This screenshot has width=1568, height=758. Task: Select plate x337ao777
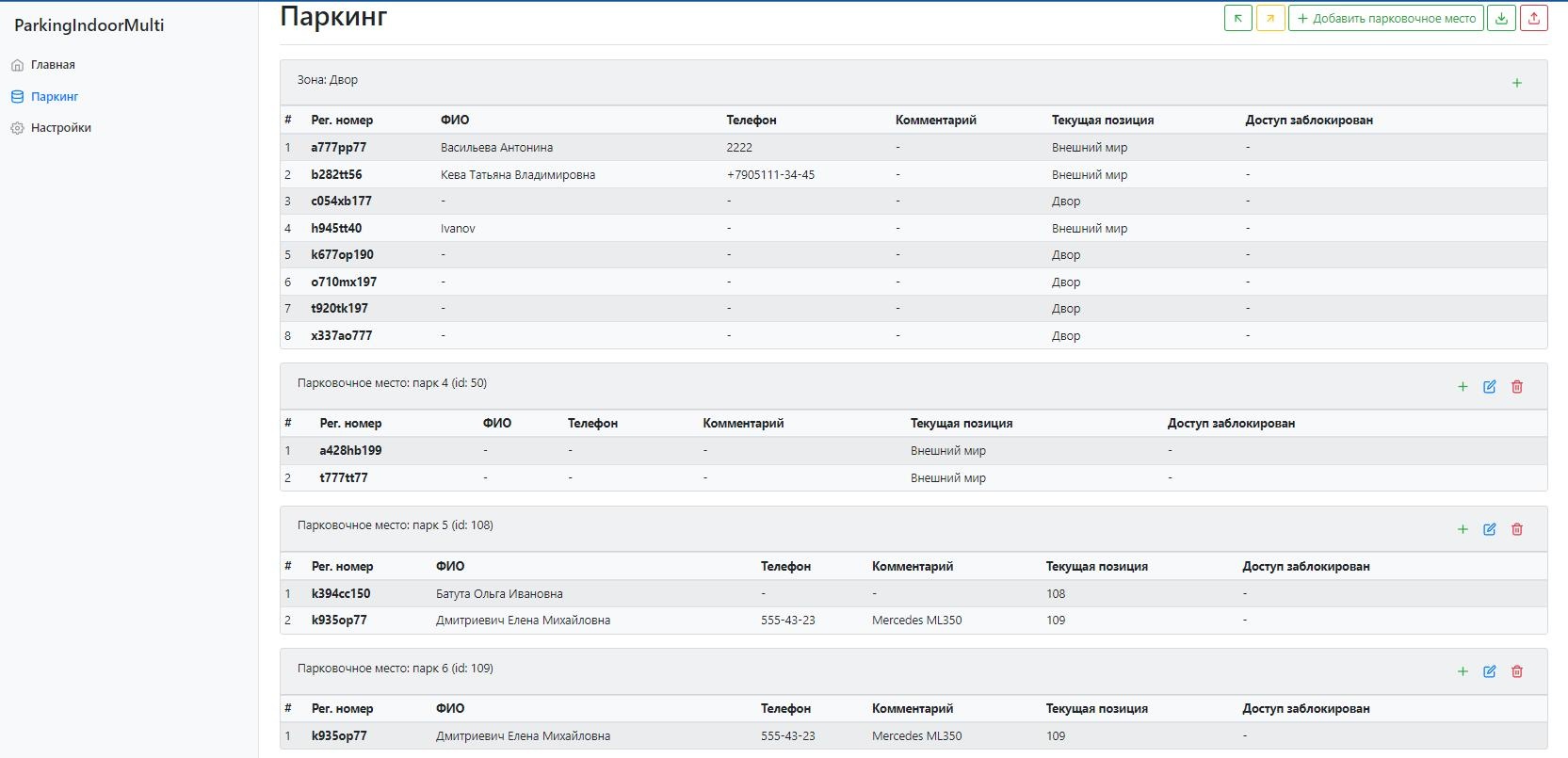[342, 336]
